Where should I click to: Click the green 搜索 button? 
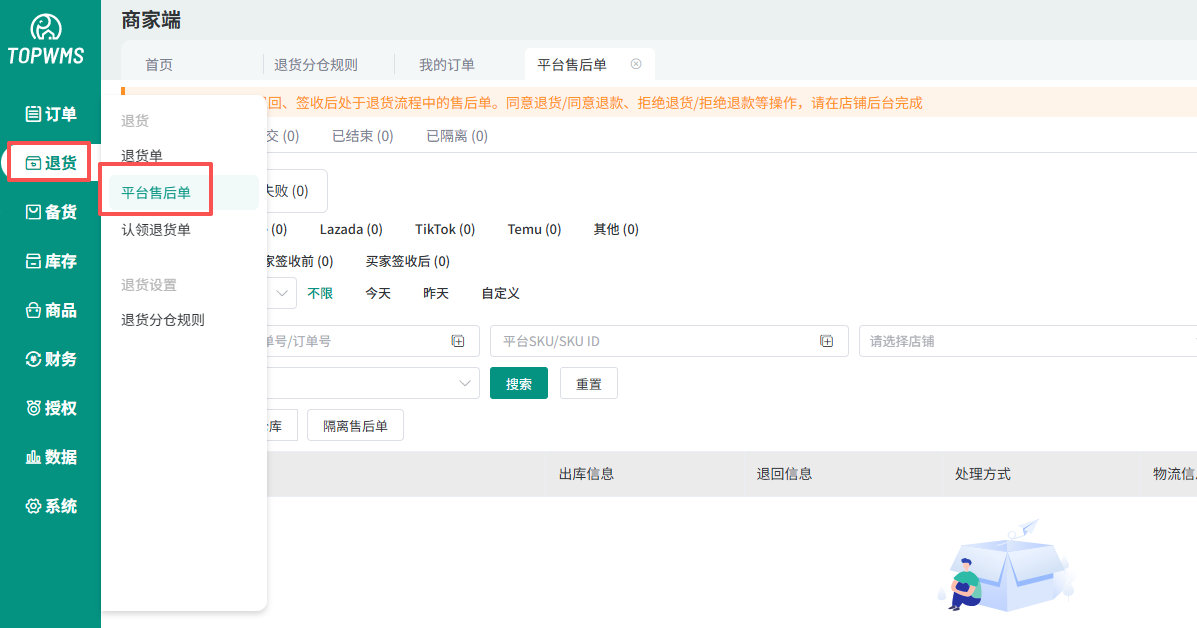click(x=518, y=383)
